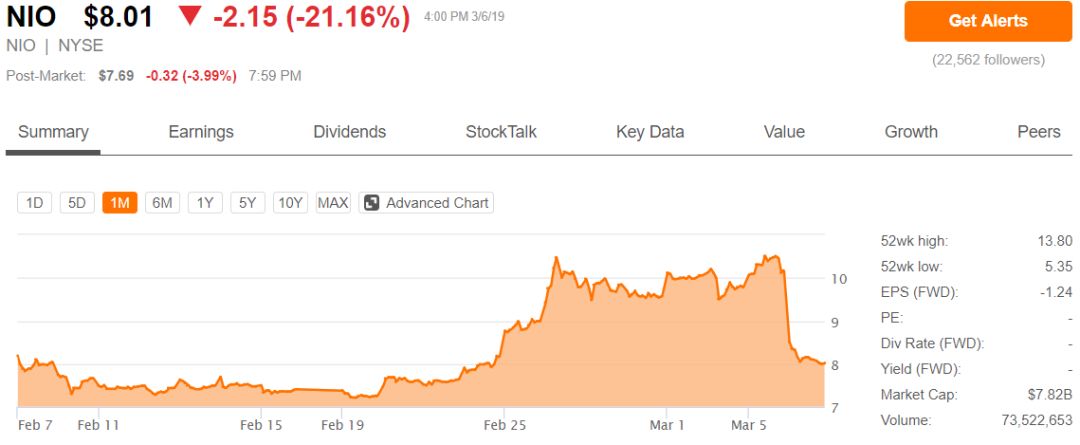The width and height of the screenshot is (1080, 445).
Task: Open the Summary tab
Action: coord(53,132)
